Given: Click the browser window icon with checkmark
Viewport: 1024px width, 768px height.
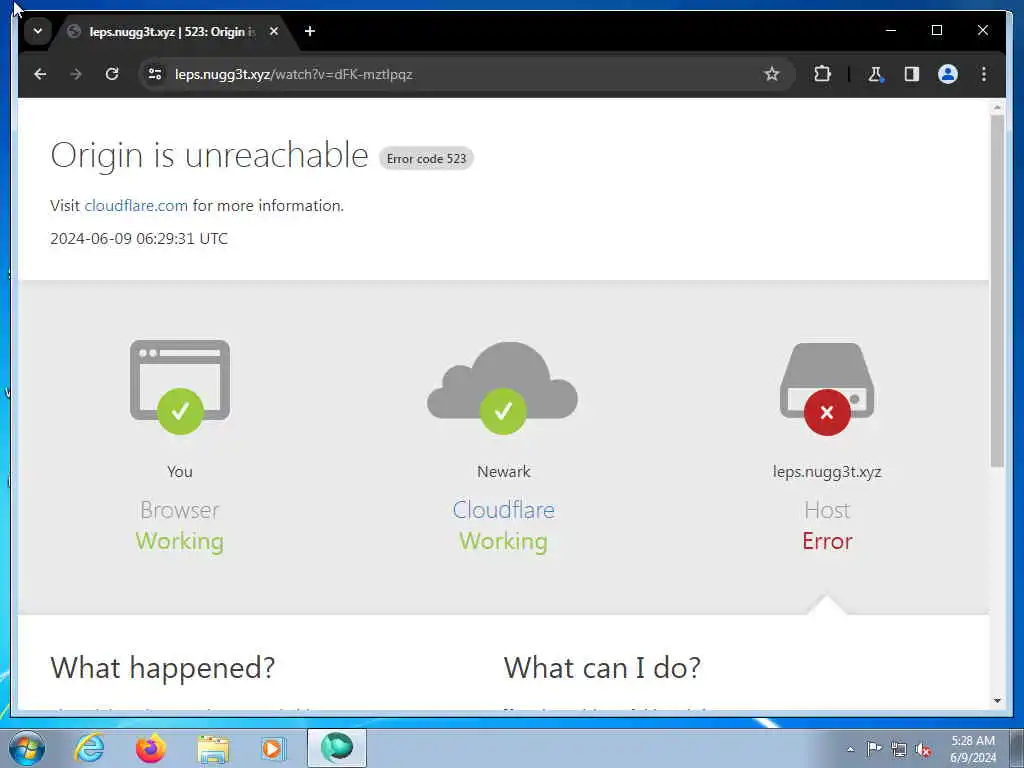Looking at the screenshot, I should point(180,386).
